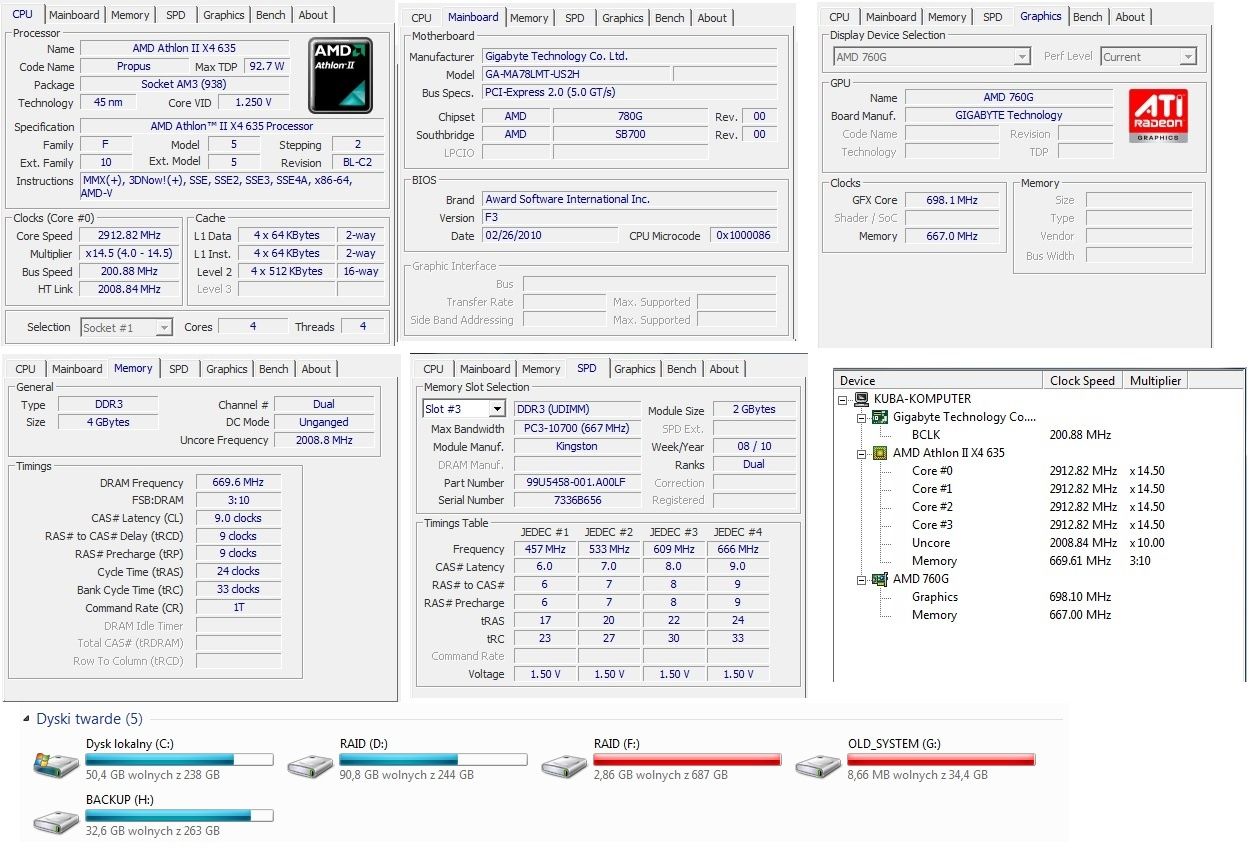Image resolution: width=1249 pixels, height=849 pixels.
Task: Open About tab in the Mainboard-tab window
Action: [712, 18]
